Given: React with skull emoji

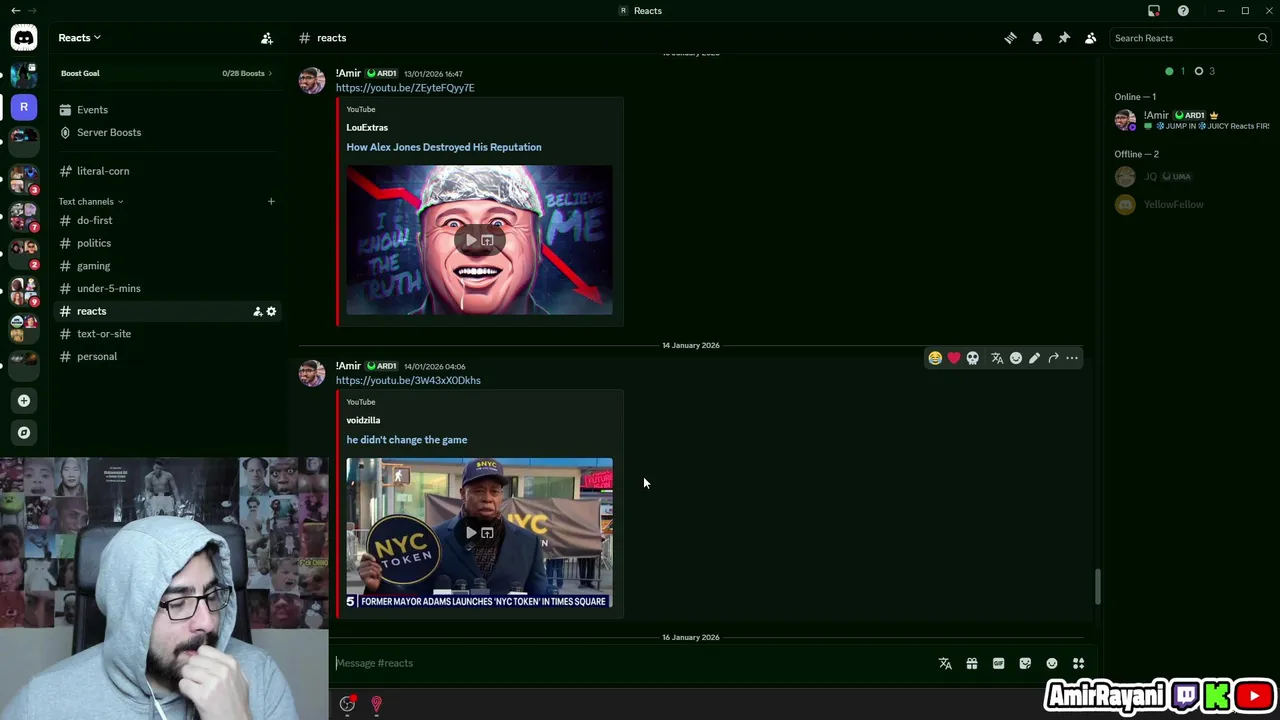Looking at the screenshot, I should click(x=973, y=358).
